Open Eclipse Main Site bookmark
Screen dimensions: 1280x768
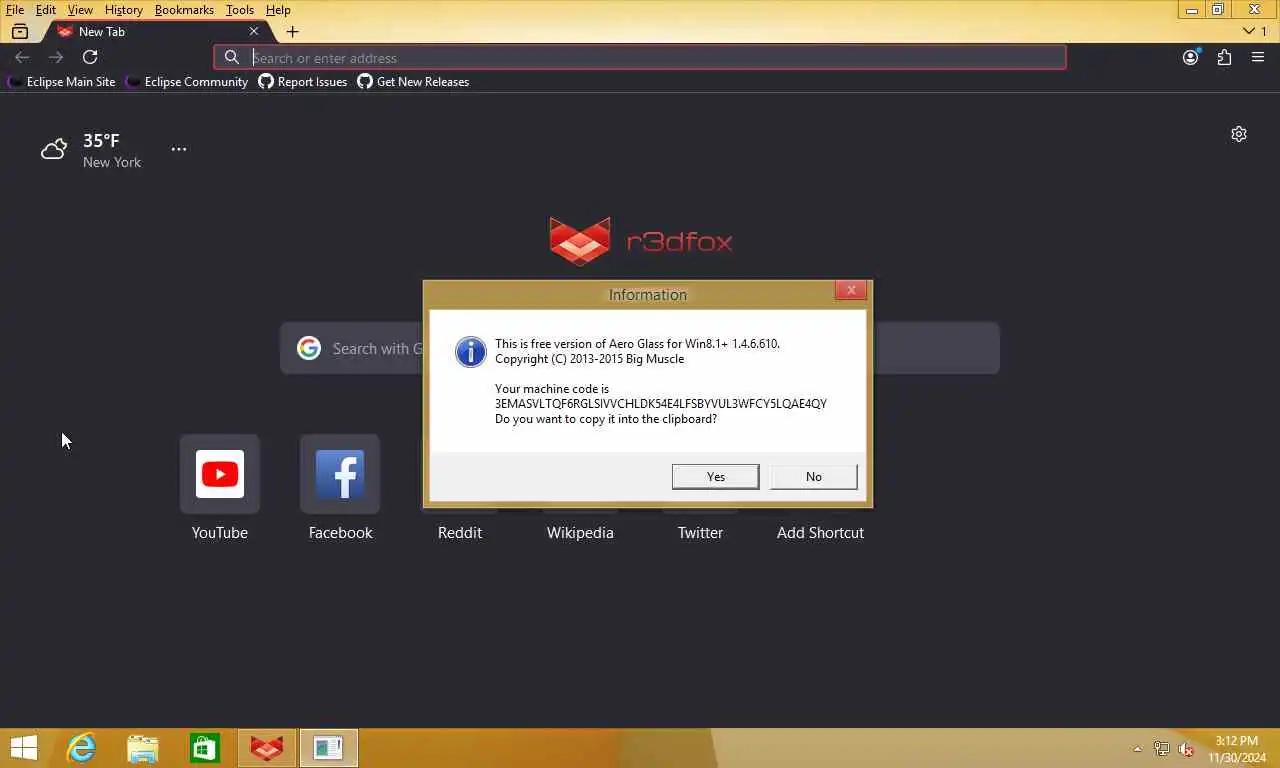[x=62, y=82]
